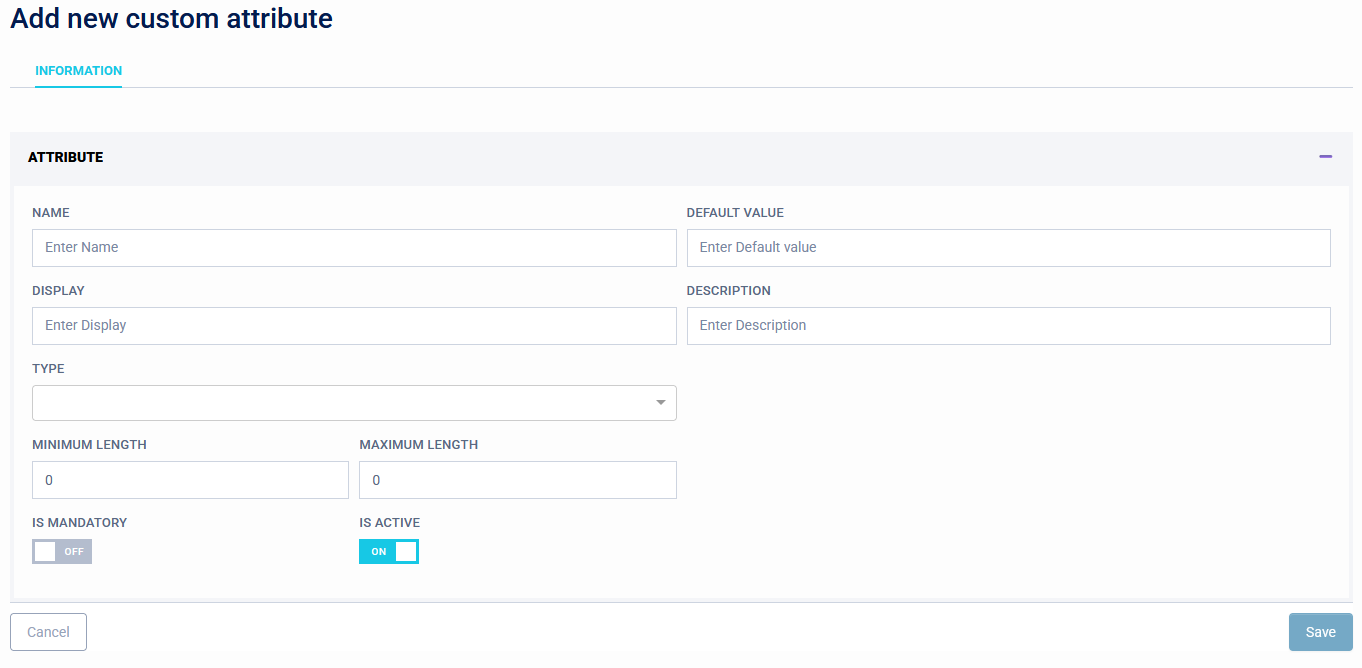Select the Enter Display input box
Image resolution: width=1362 pixels, height=668 pixels.
[x=354, y=326]
